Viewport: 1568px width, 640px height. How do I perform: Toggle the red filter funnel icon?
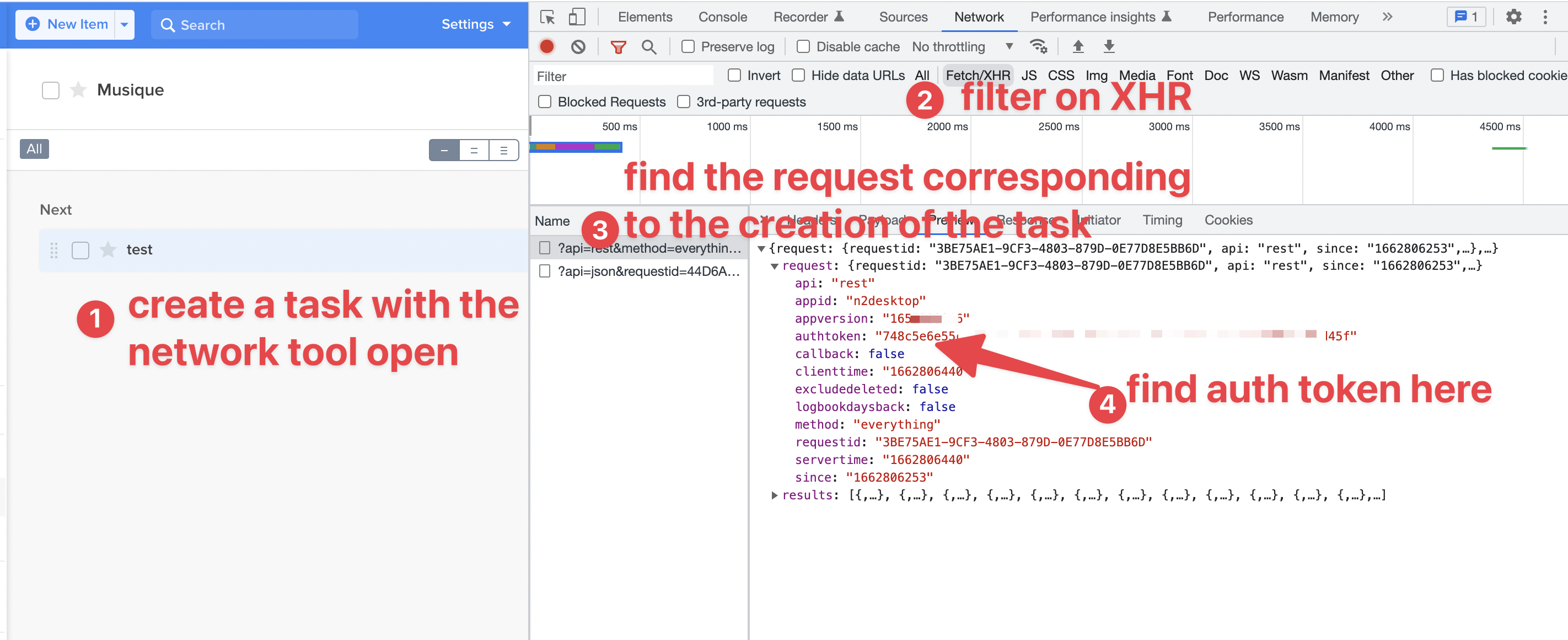pos(618,46)
